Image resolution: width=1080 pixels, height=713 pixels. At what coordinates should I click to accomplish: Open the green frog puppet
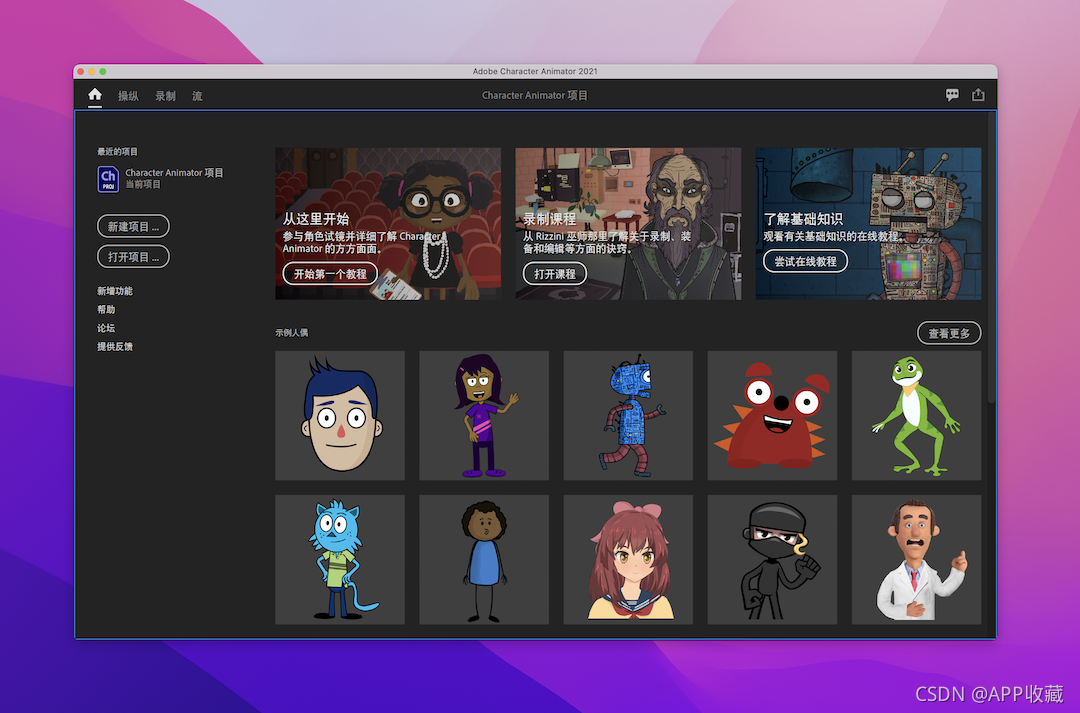tap(917, 415)
